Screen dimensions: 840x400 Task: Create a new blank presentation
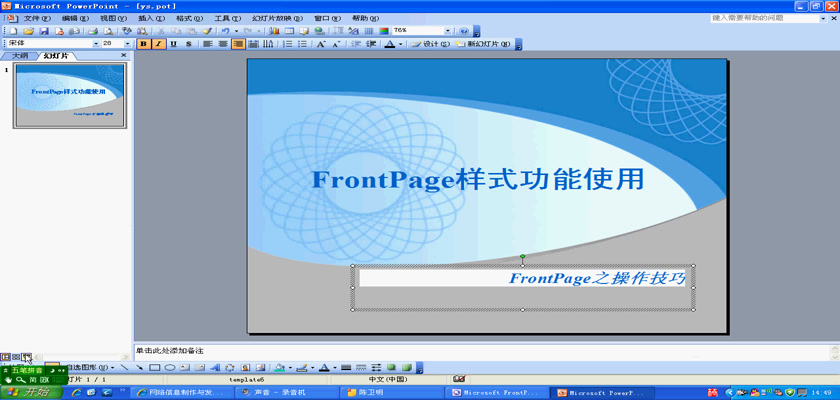[13, 31]
